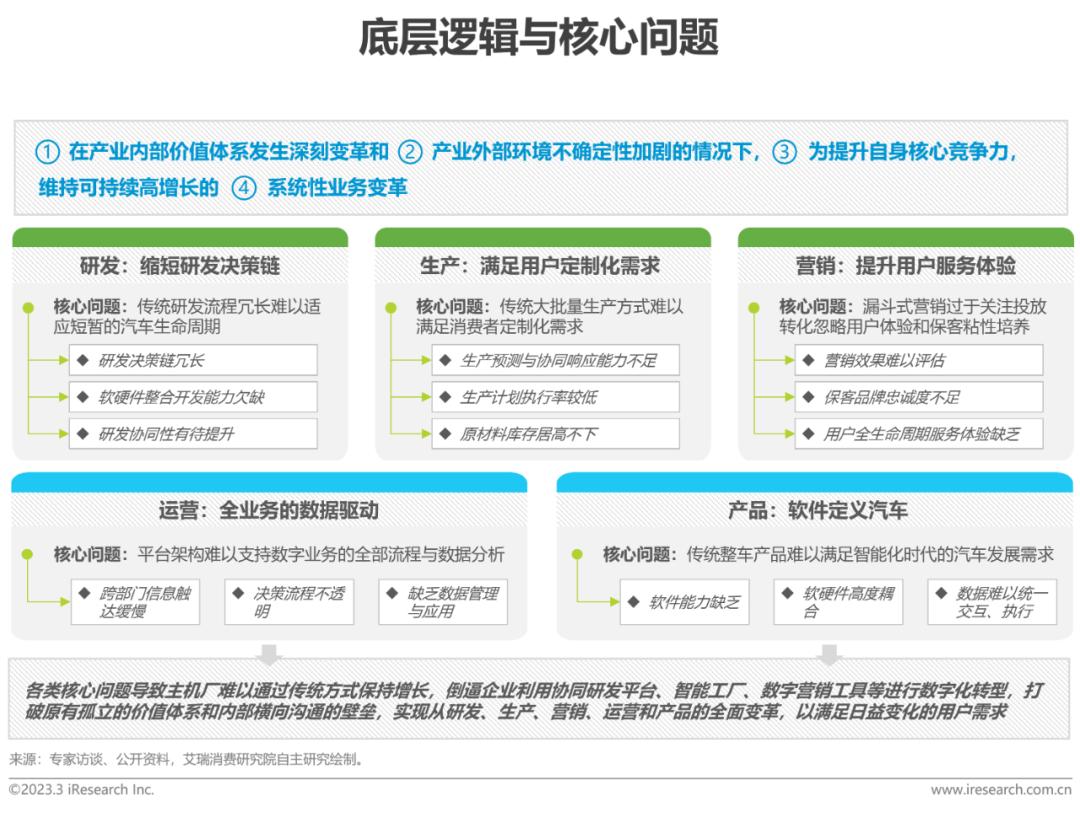Select the 生产：满足用户定制化需求 header
The height and width of the screenshot is (813, 1080).
[x=541, y=266]
